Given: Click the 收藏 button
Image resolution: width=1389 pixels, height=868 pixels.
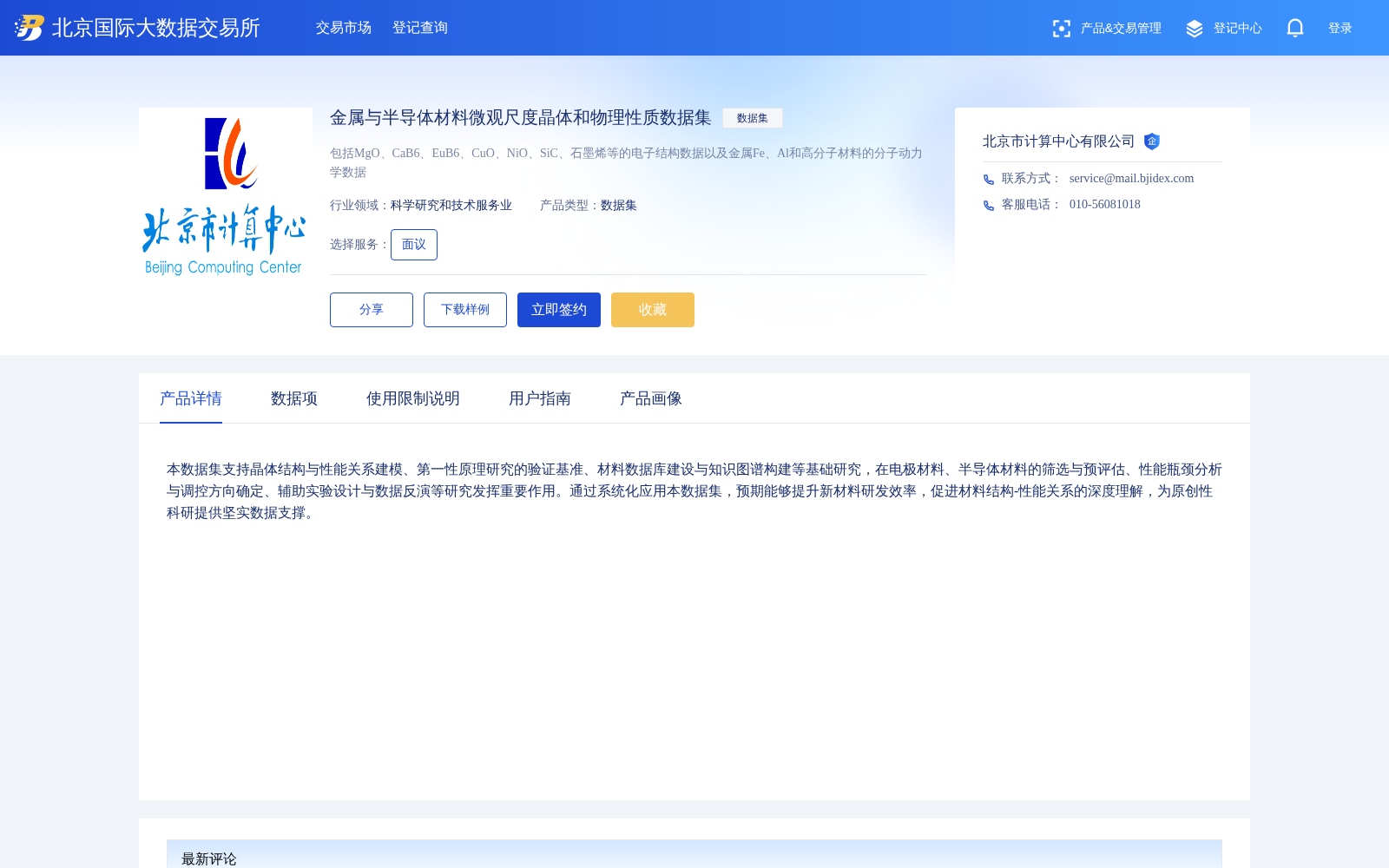Looking at the screenshot, I should pos(653,310).
